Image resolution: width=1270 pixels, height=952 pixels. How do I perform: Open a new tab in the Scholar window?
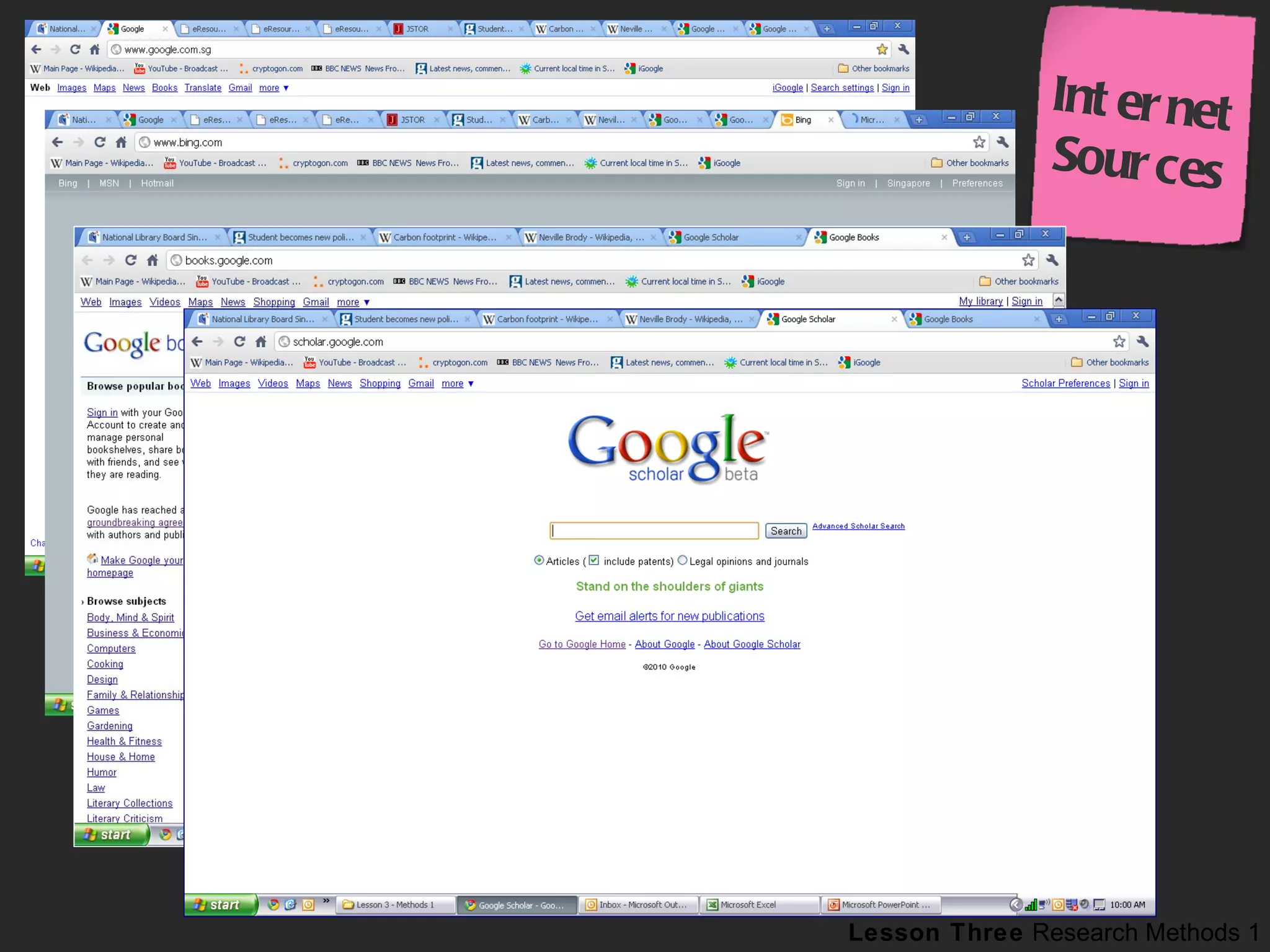point(1059,319)
